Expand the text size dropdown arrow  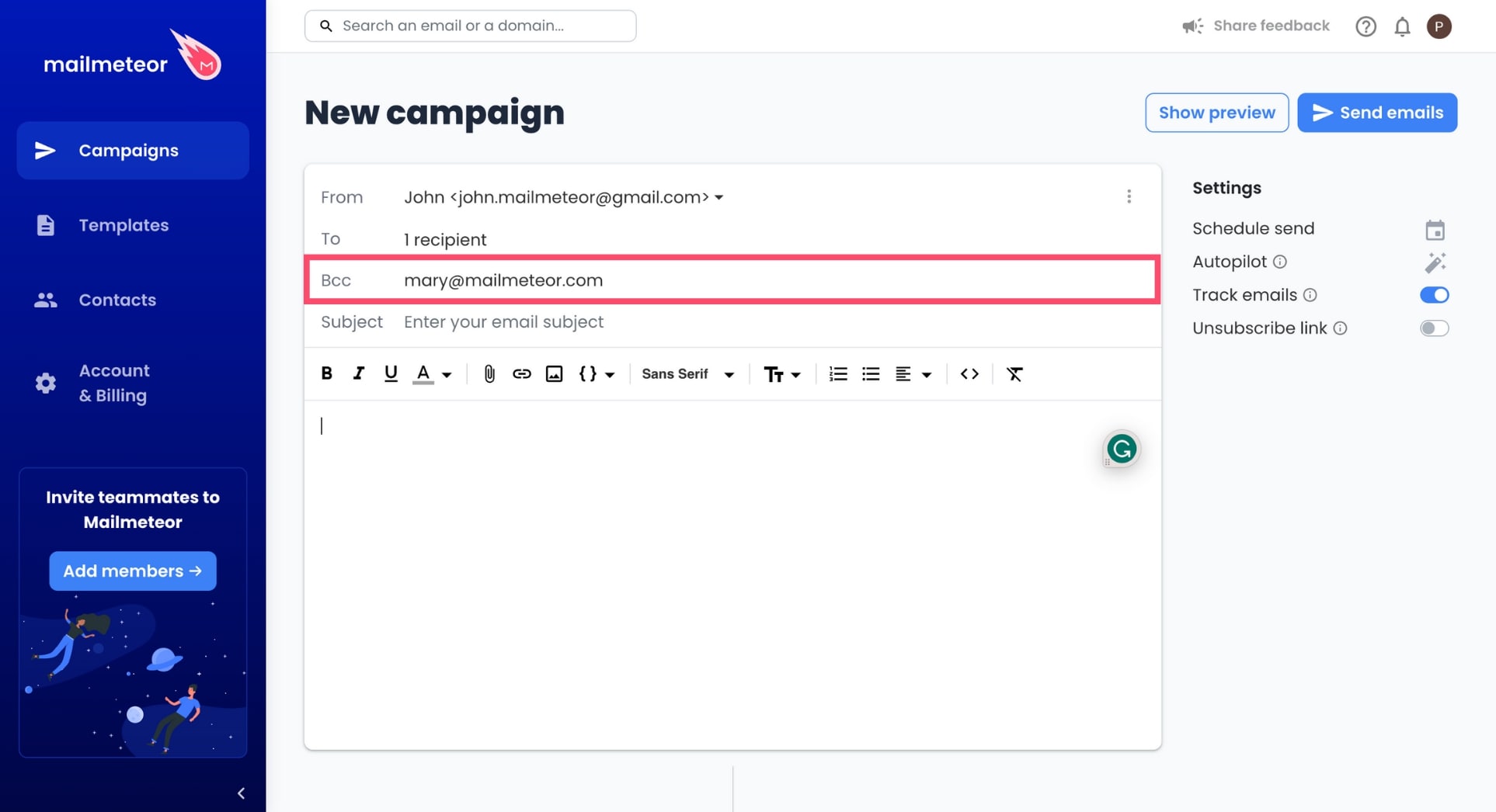click(x=796, y=374)
